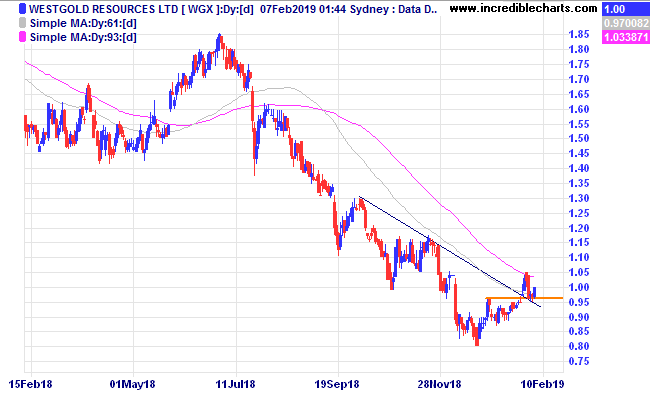Click the 1.55 price axis label
This screenshot has height=395, width=651.
(x=578, y=124)
